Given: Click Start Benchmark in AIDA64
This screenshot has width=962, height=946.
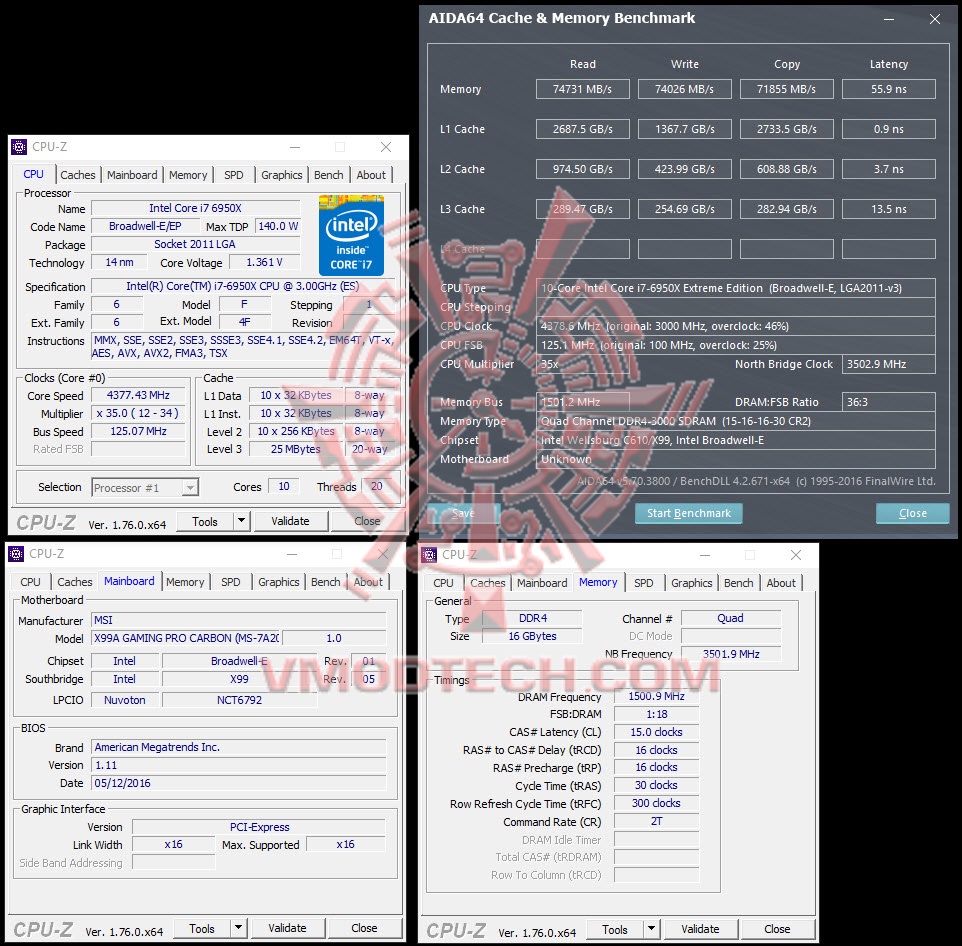Looking at the screenshot, I should tap(688, 513).
